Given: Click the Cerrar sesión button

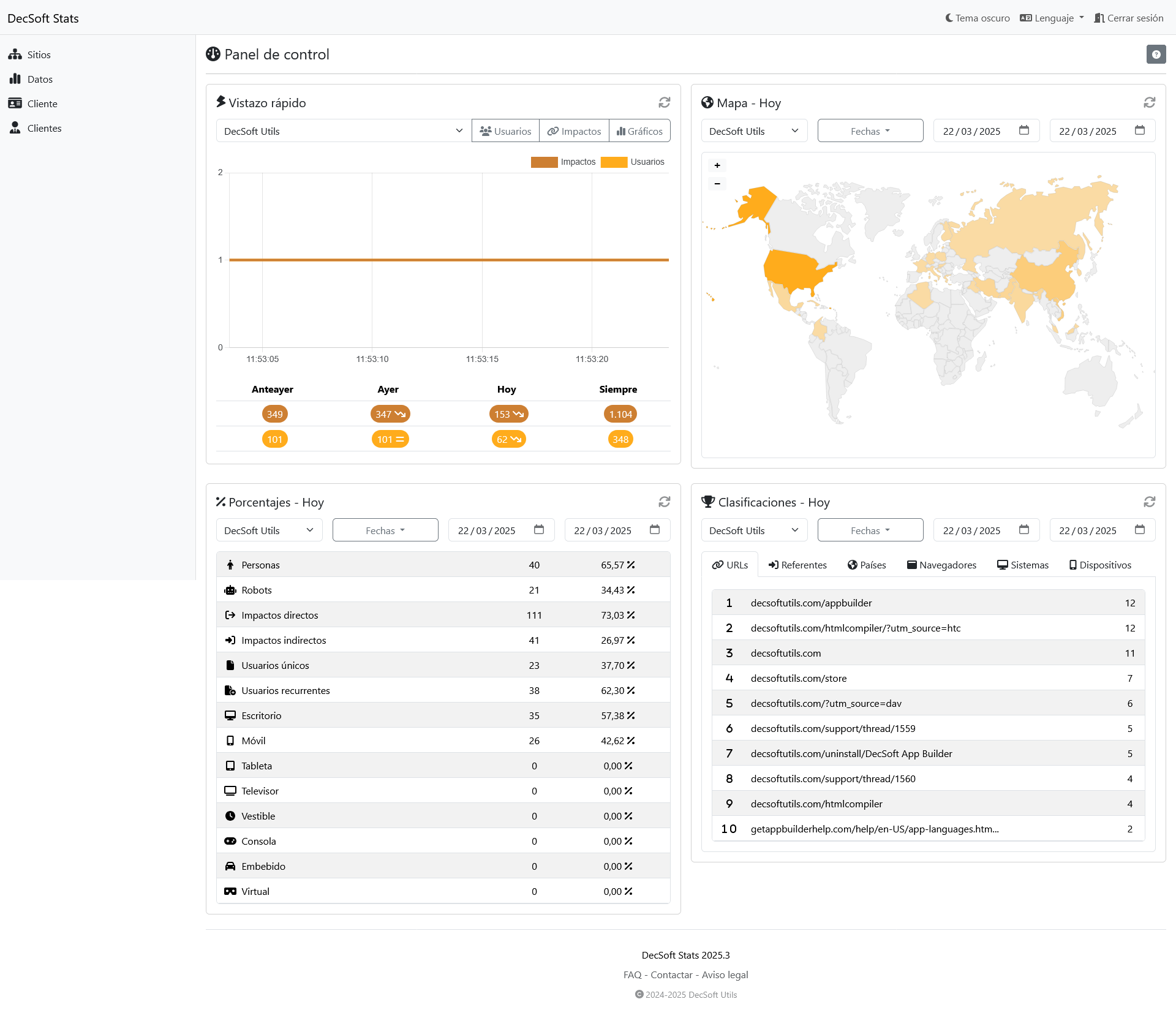Looking at the screenshot, I should pyautogui.click(x=1128, y=18).
